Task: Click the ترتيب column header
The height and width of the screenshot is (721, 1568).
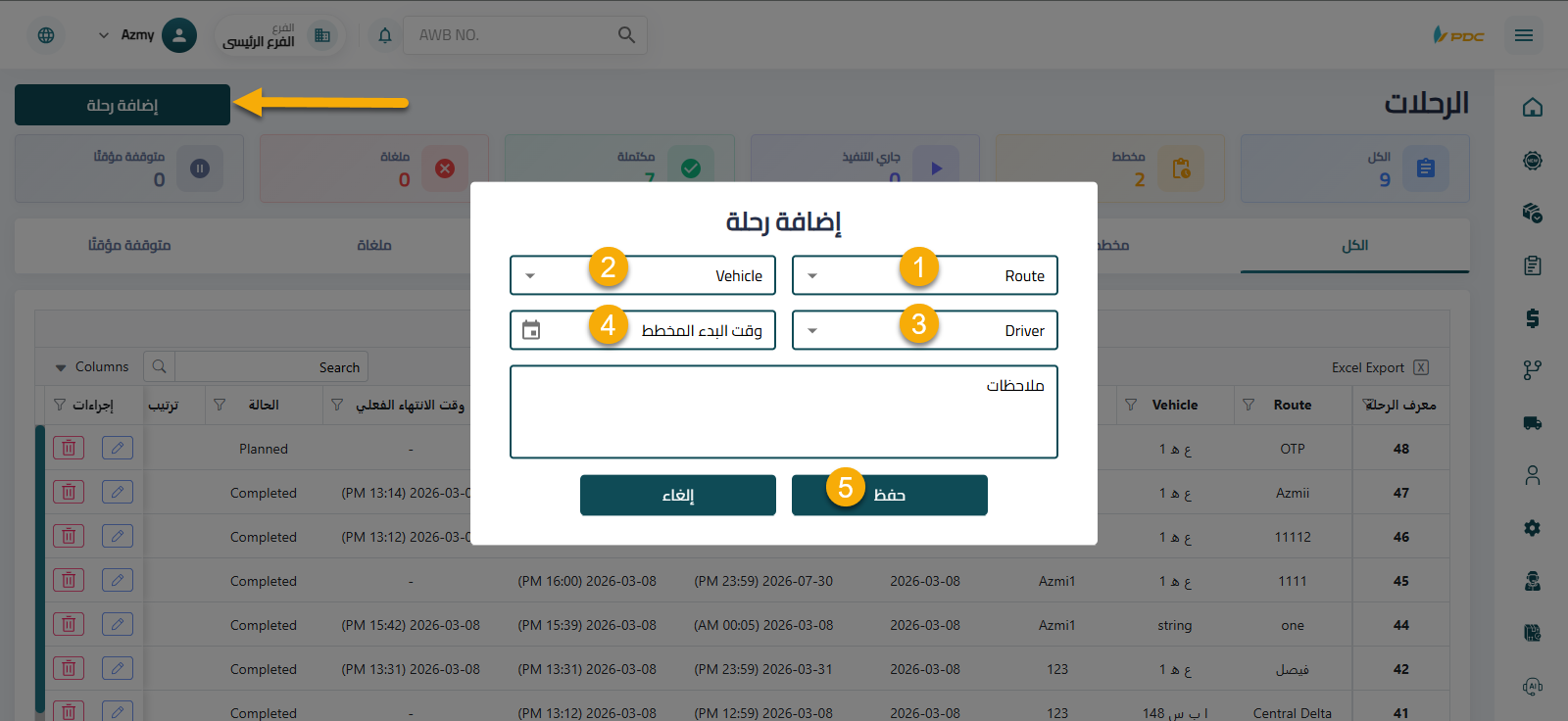Action: pyautogui.click(x=164, y=405)
